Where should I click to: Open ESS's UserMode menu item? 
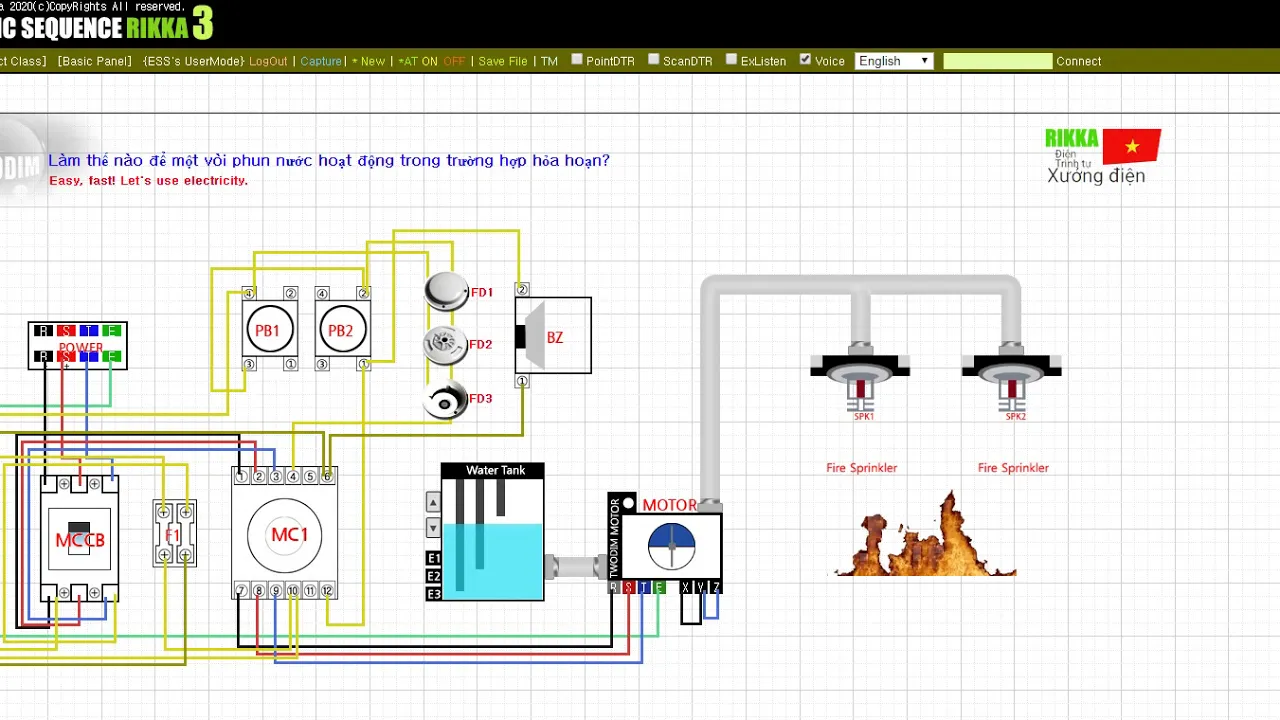point(193,61)
